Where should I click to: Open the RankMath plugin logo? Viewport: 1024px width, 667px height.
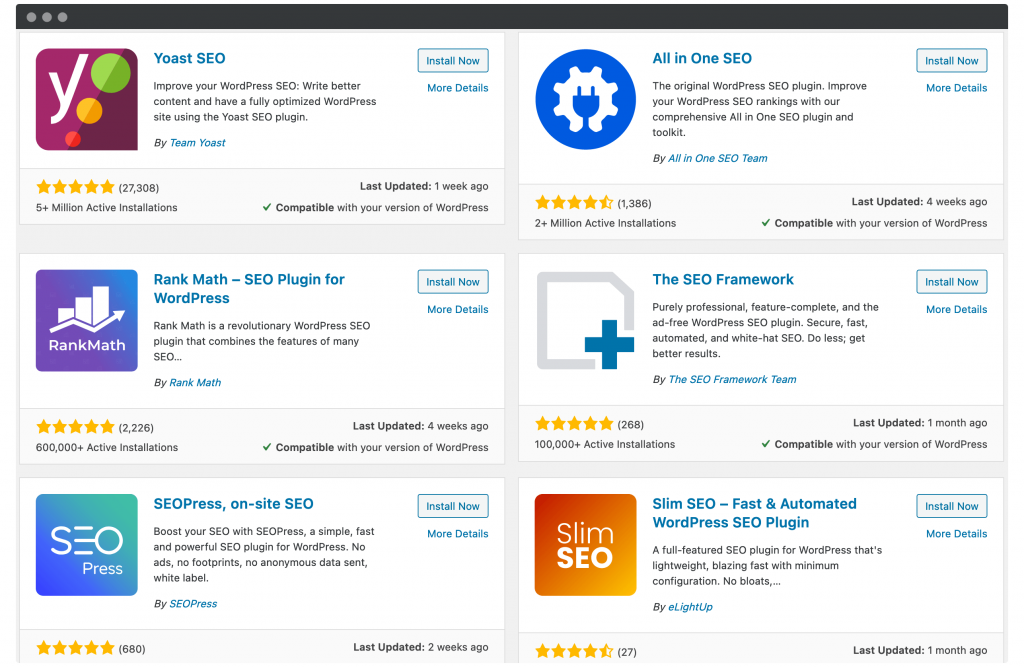click(x=87, y=321)
